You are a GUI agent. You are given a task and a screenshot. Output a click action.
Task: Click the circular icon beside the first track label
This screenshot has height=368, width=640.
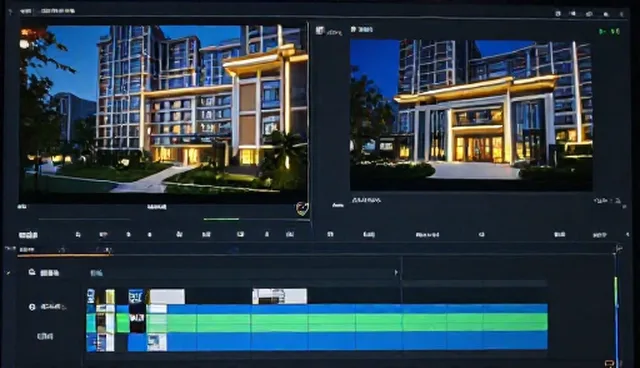pyautogui.click(x=32, y=307)
